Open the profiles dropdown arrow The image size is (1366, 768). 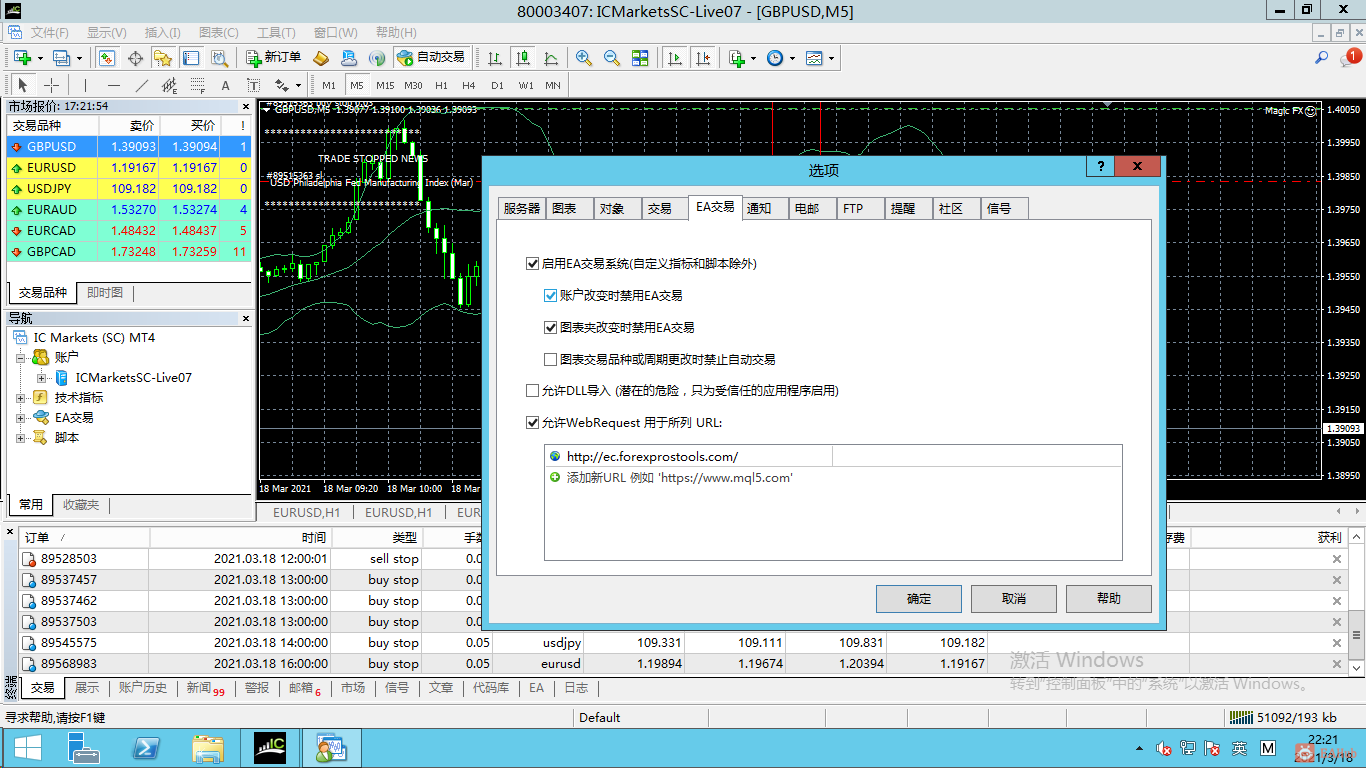(x=79, y=58)
